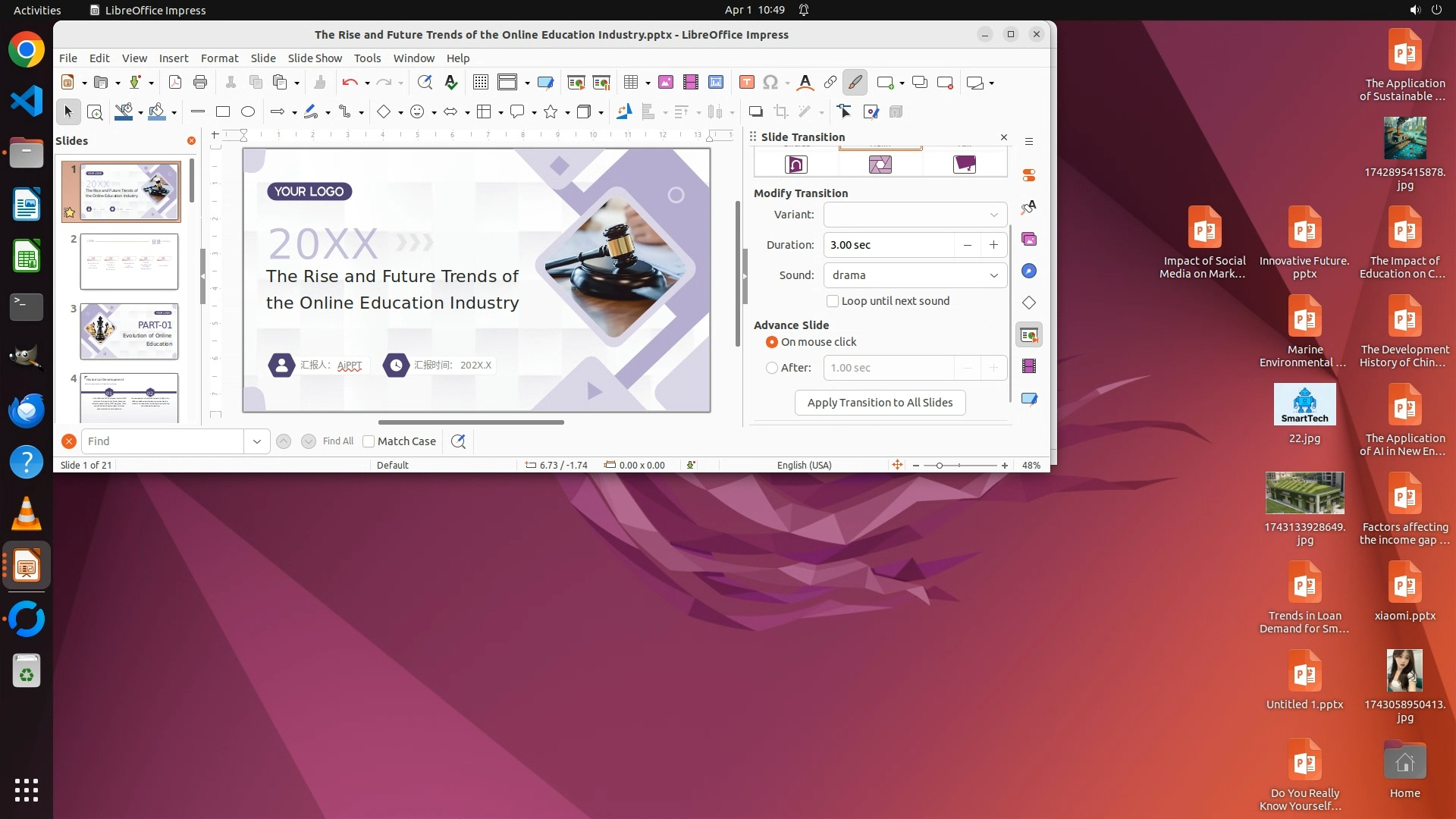This screenshot has height=819, width=1456.
Task: Click the Insert Table icon
Action: [x=631, y=82]
